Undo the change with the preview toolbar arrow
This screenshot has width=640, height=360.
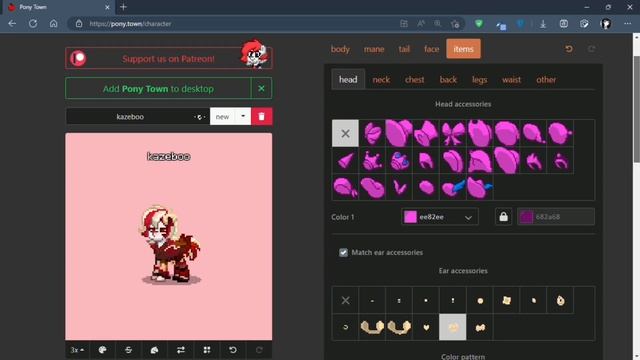tap(233, 350)
